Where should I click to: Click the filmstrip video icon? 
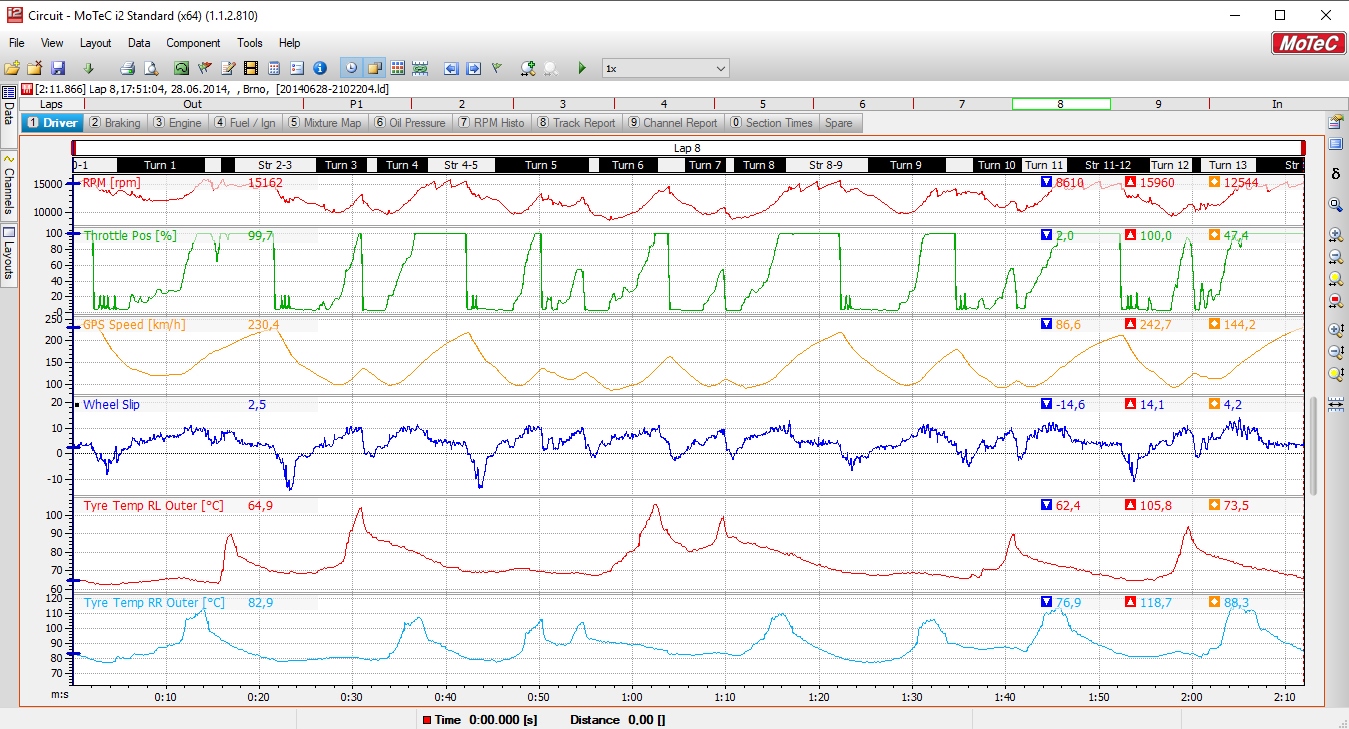(250, 68)
